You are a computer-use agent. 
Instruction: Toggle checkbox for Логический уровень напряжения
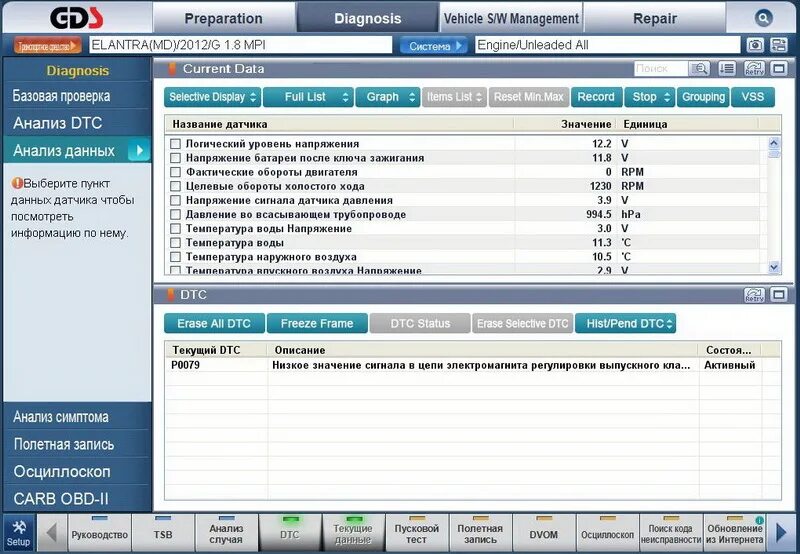click(x=176, y=144)
